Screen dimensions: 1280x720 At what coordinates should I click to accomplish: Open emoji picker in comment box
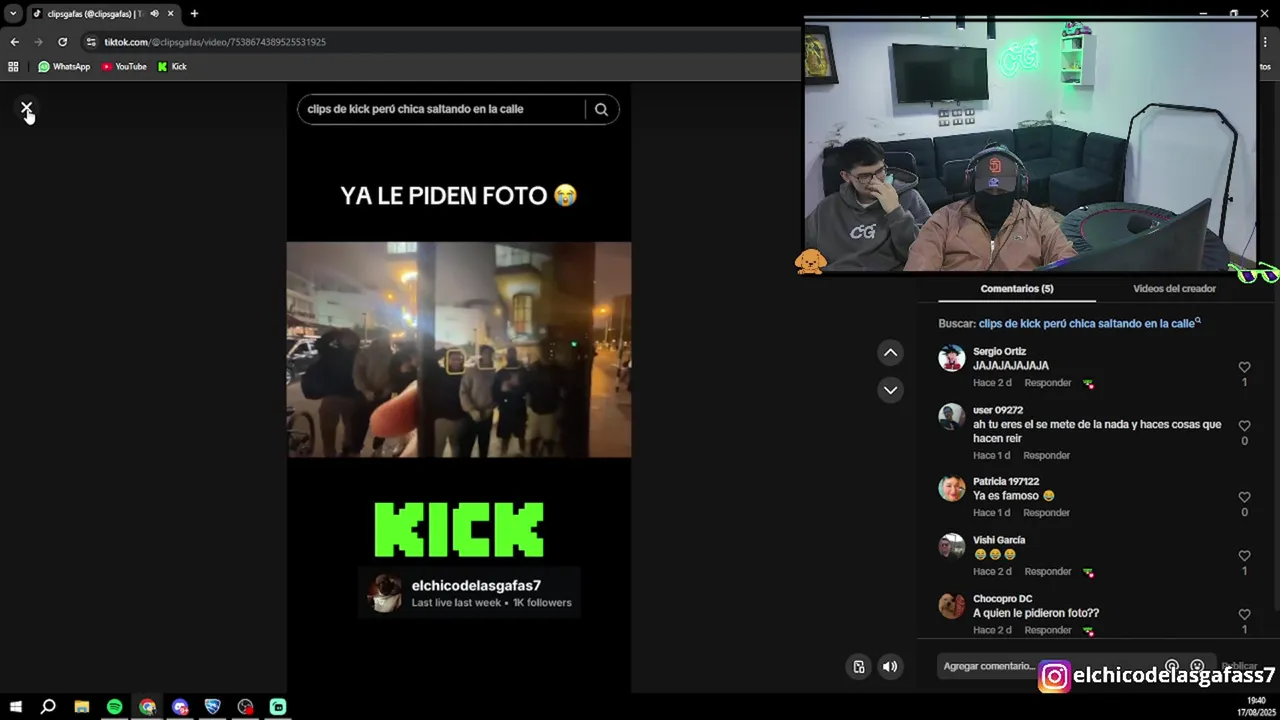tap(1197, 666)
